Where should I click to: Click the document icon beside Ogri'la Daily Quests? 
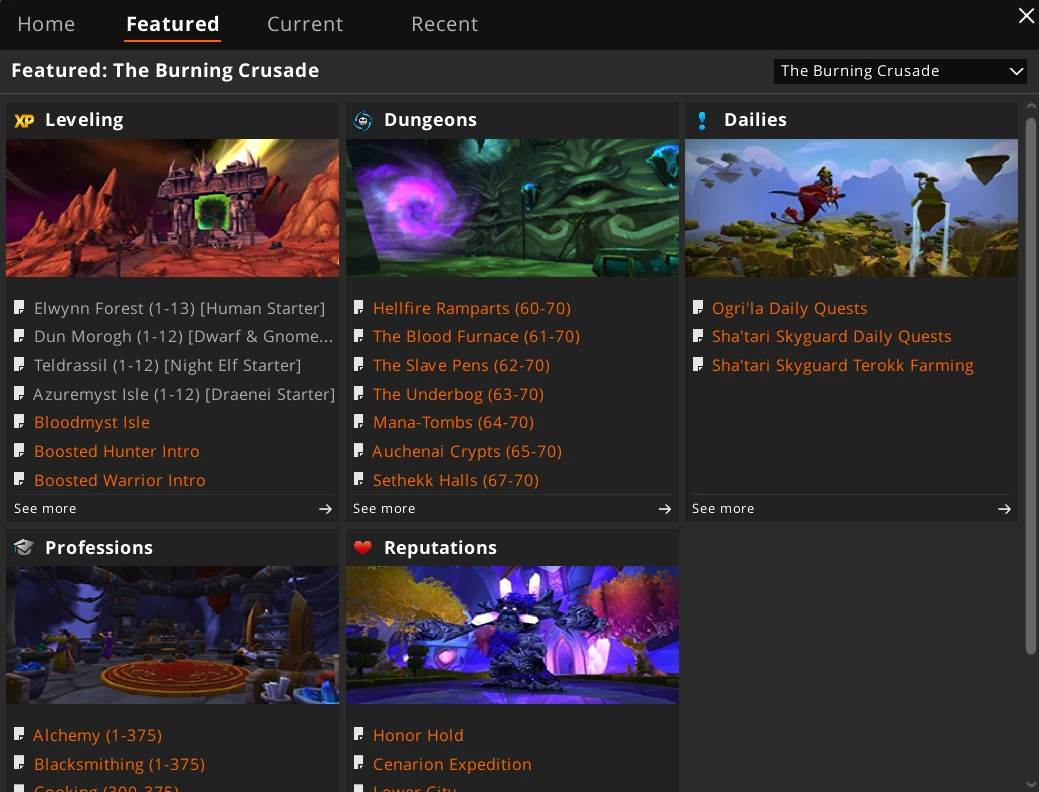click(x=698, y=308)
